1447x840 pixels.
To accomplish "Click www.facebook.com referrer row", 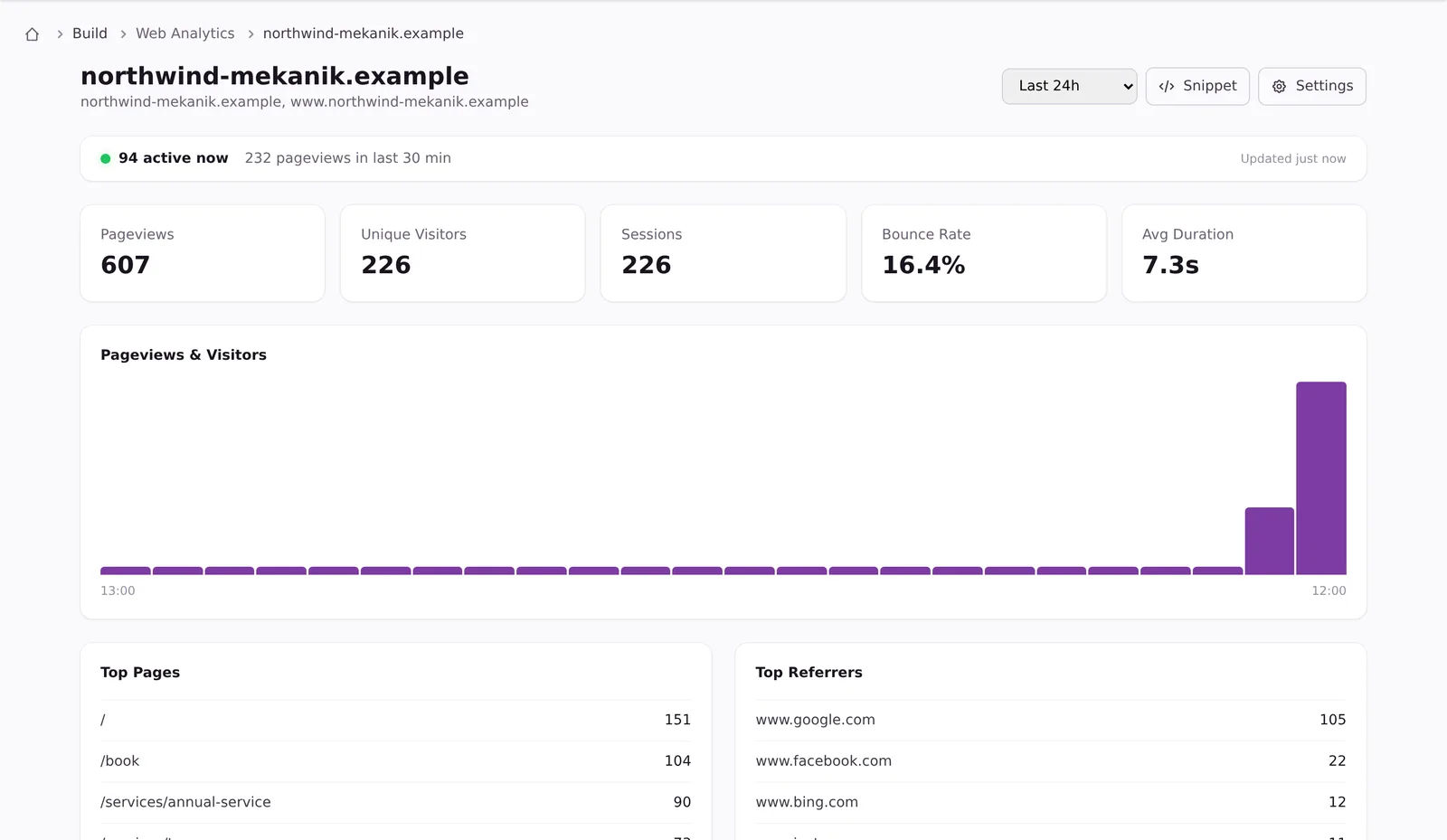I will (x=1050, y=761).
